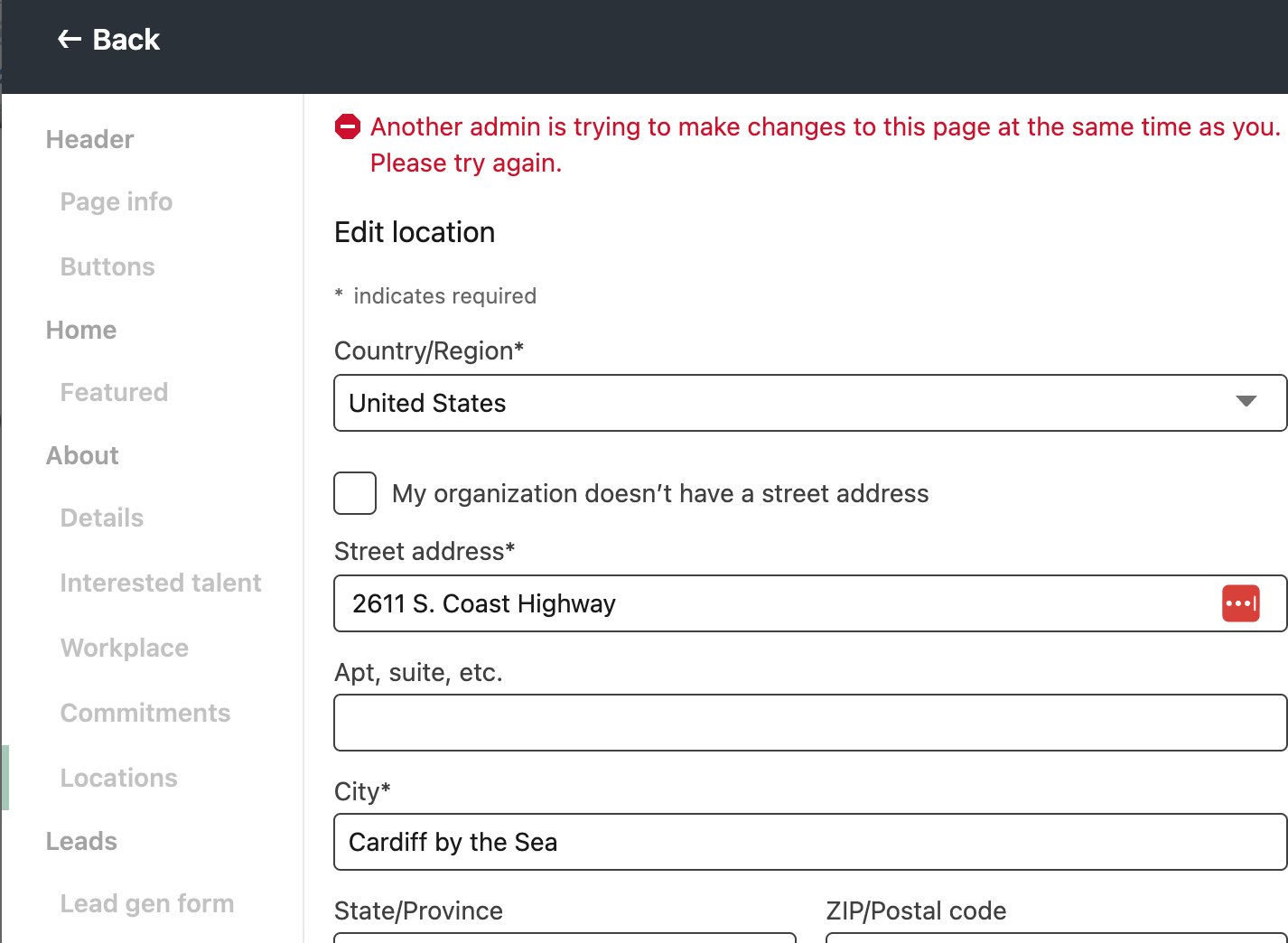Click the City field containing Cardiff by the Sea

pos(809,842)
